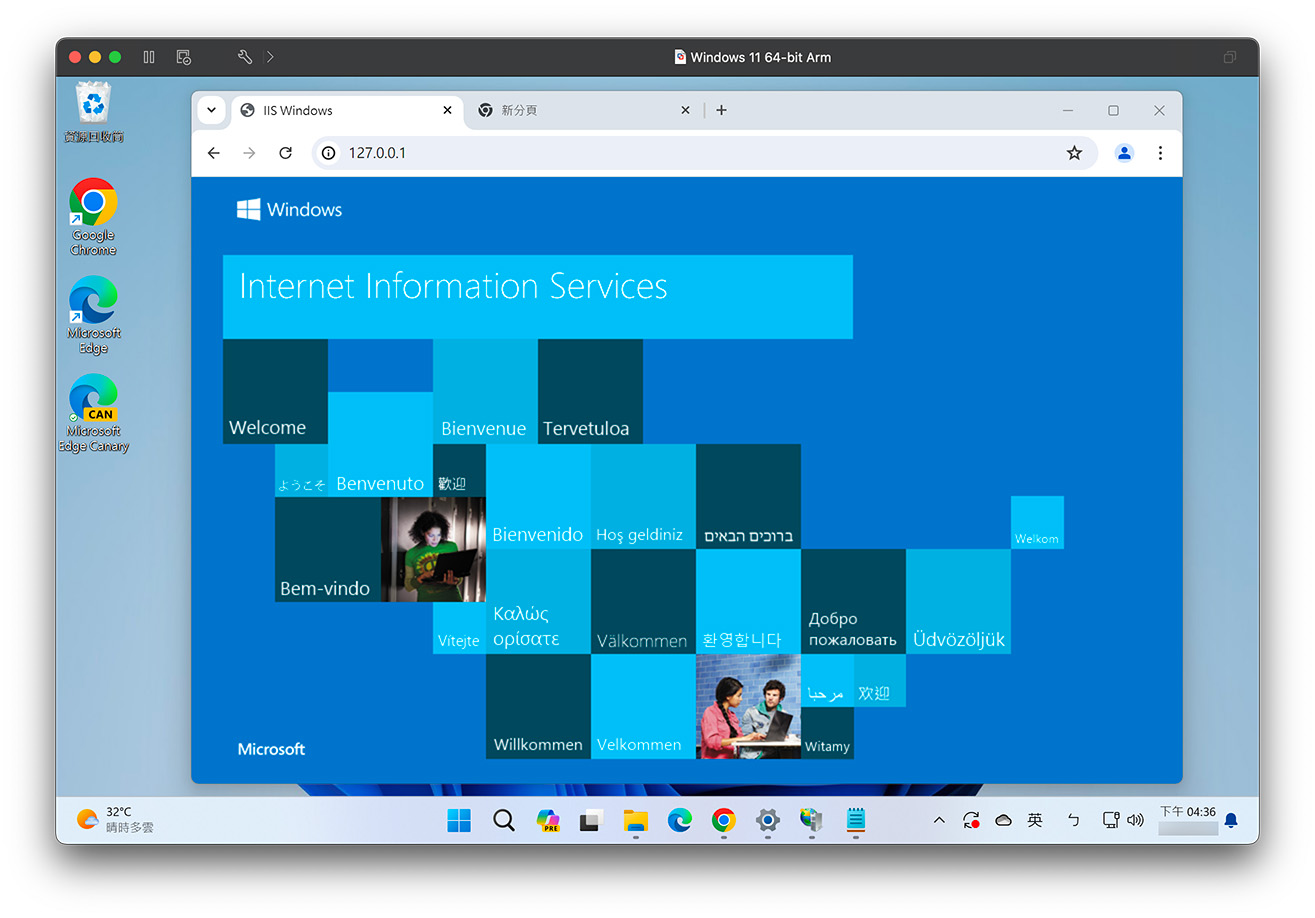Screen dimensions: 1315x918
Task: Click the Benvenuto tile
Action: coord(380,444)
